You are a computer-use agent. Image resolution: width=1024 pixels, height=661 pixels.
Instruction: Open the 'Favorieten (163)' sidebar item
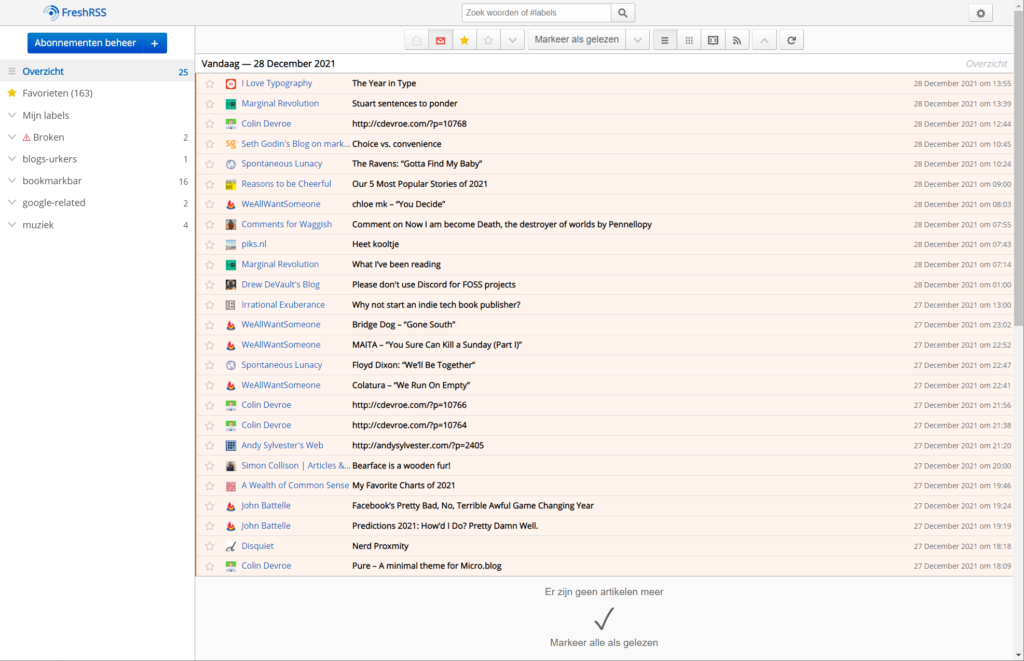[x=57, y=93]
